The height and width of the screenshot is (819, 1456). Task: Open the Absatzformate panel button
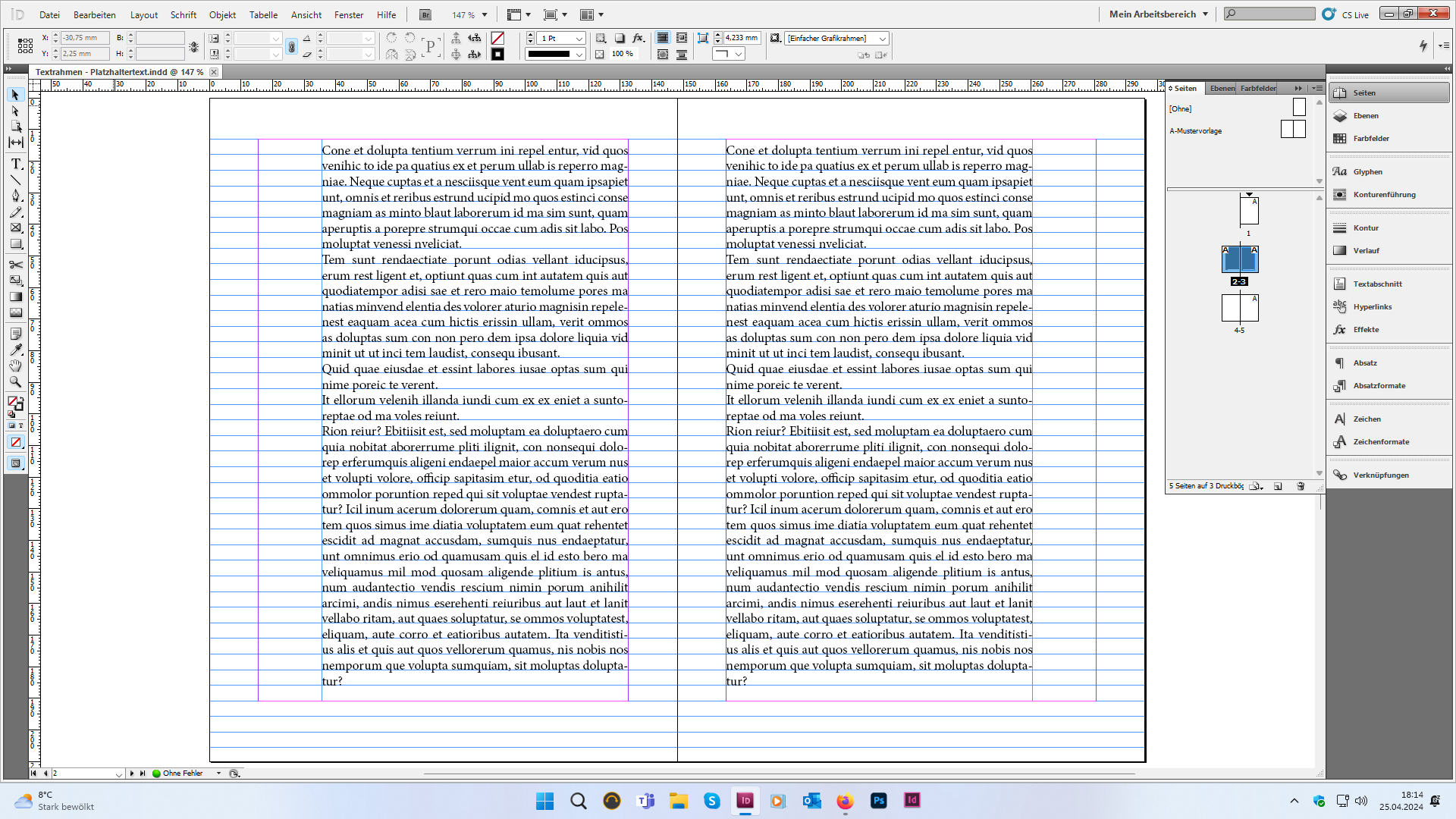(x=1388, y=386)
